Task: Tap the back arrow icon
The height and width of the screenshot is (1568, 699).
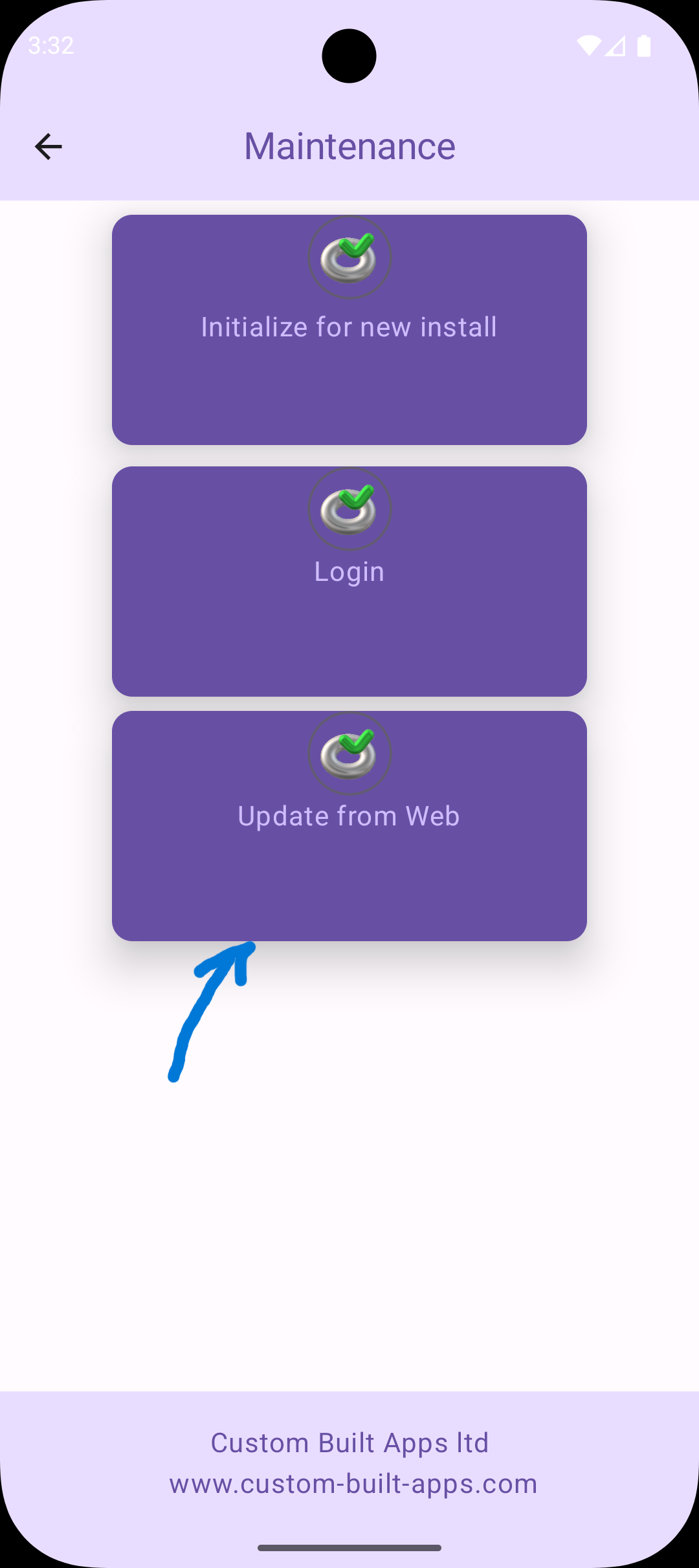Action: click(49, 146)
